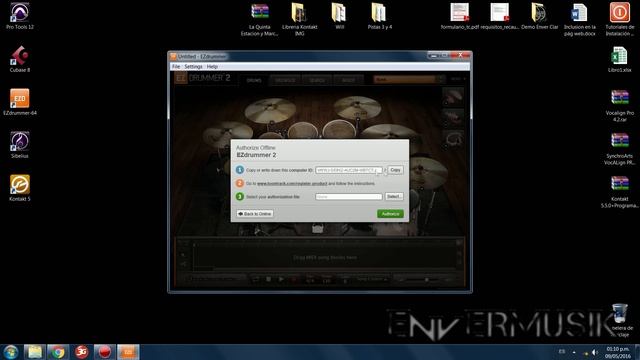The image size is (640, 360).
Task: Open Pro Tools 12 desktop shortcut
Action: point(20,16)
